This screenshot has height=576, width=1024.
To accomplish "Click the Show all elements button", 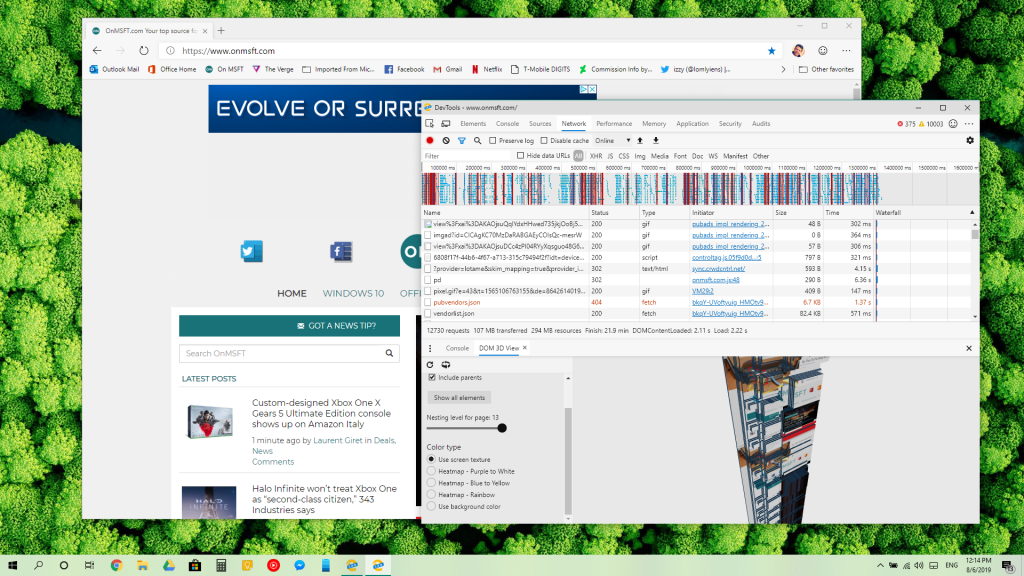I will [459, 398].
